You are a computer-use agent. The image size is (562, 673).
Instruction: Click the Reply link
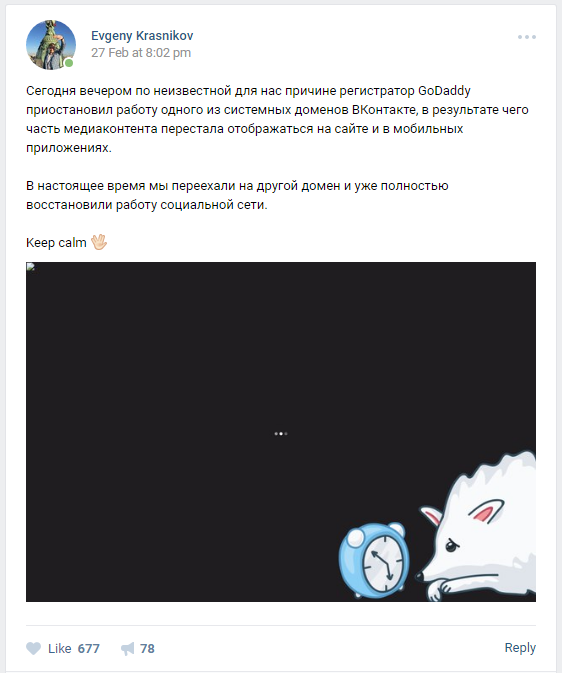pos(520,647)
